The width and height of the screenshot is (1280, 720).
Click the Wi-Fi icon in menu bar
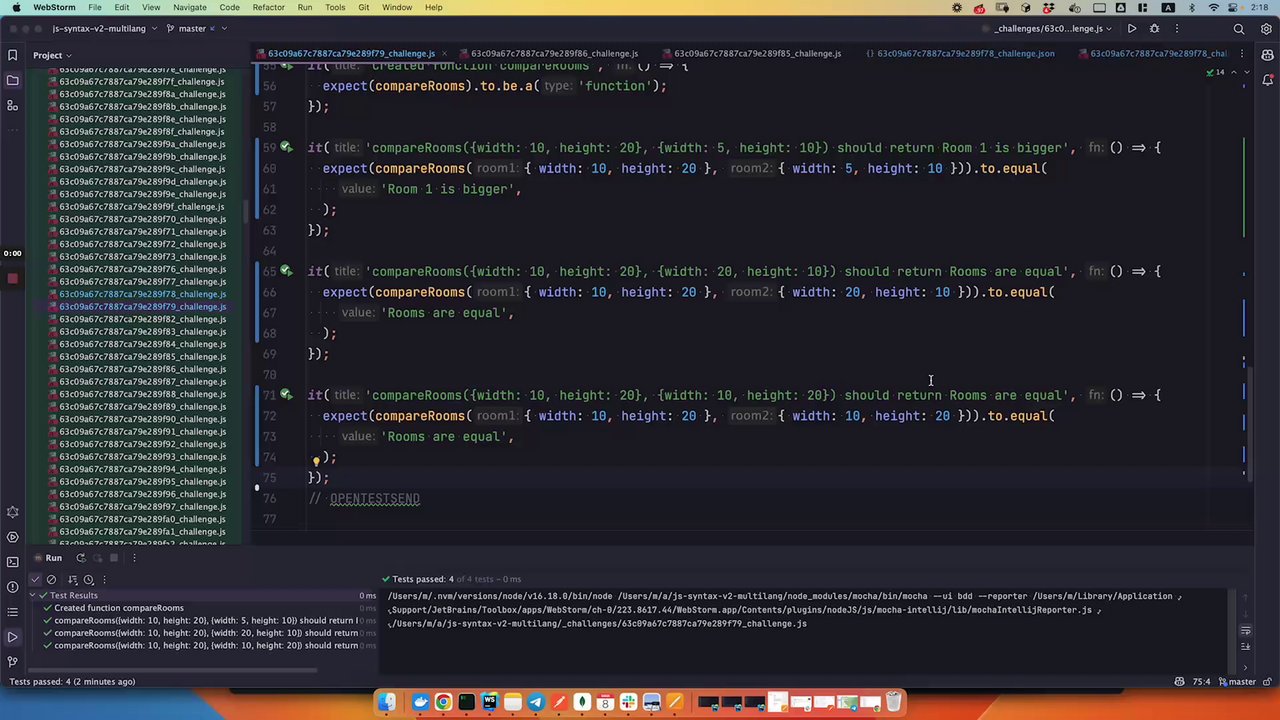coord(1213,7)
